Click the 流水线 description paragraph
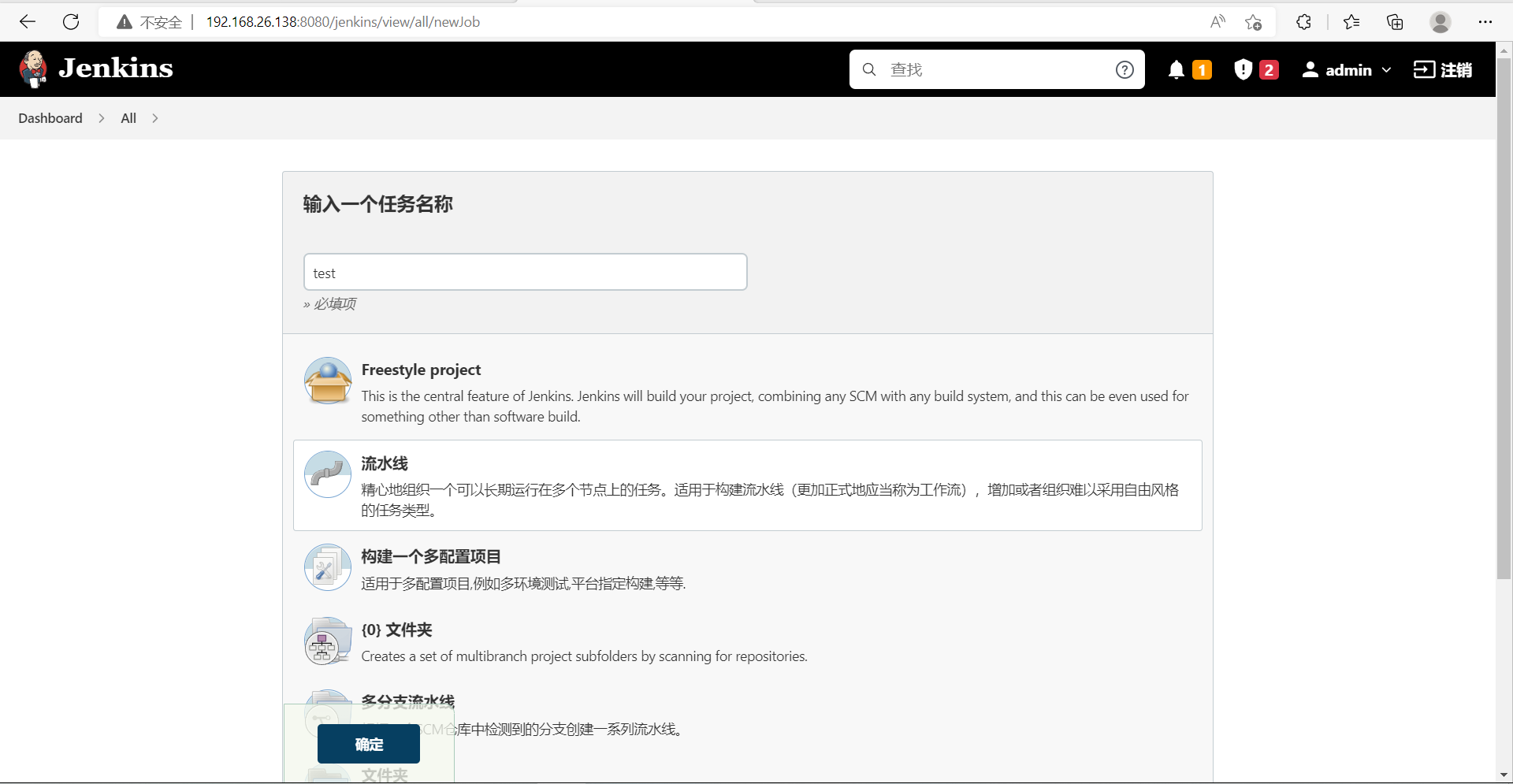1513x784 pixels. 770,500
